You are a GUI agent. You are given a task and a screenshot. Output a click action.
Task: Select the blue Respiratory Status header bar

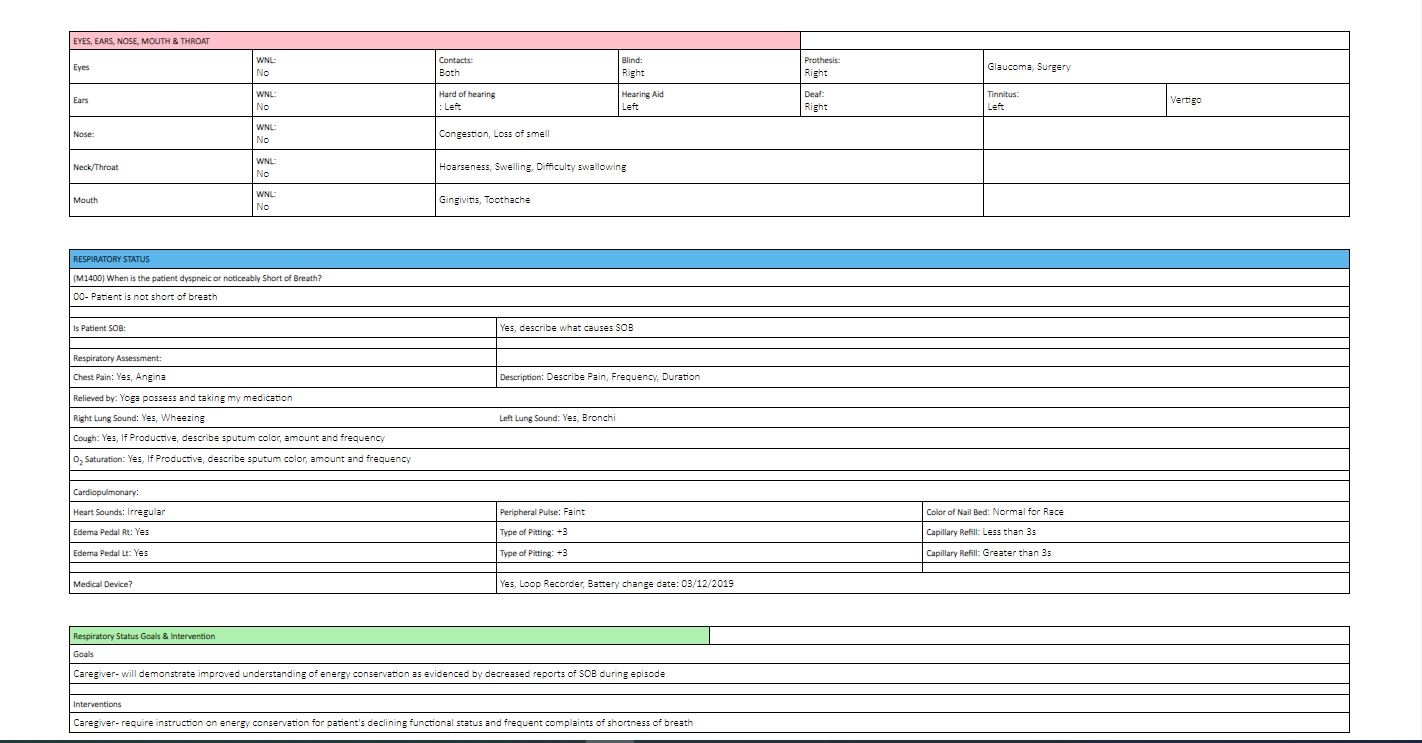(708, 259)
